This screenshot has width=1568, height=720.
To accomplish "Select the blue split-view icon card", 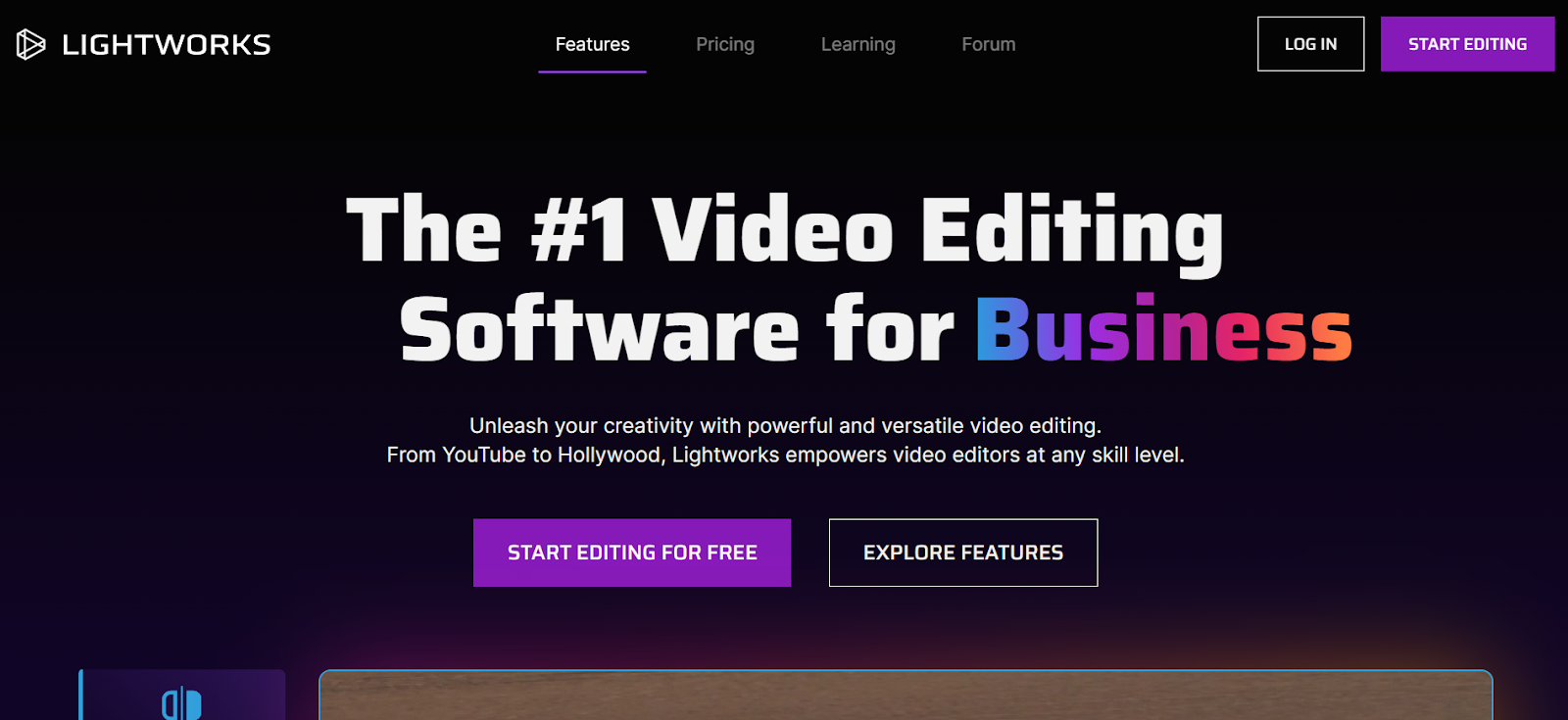I will [182, 696].
